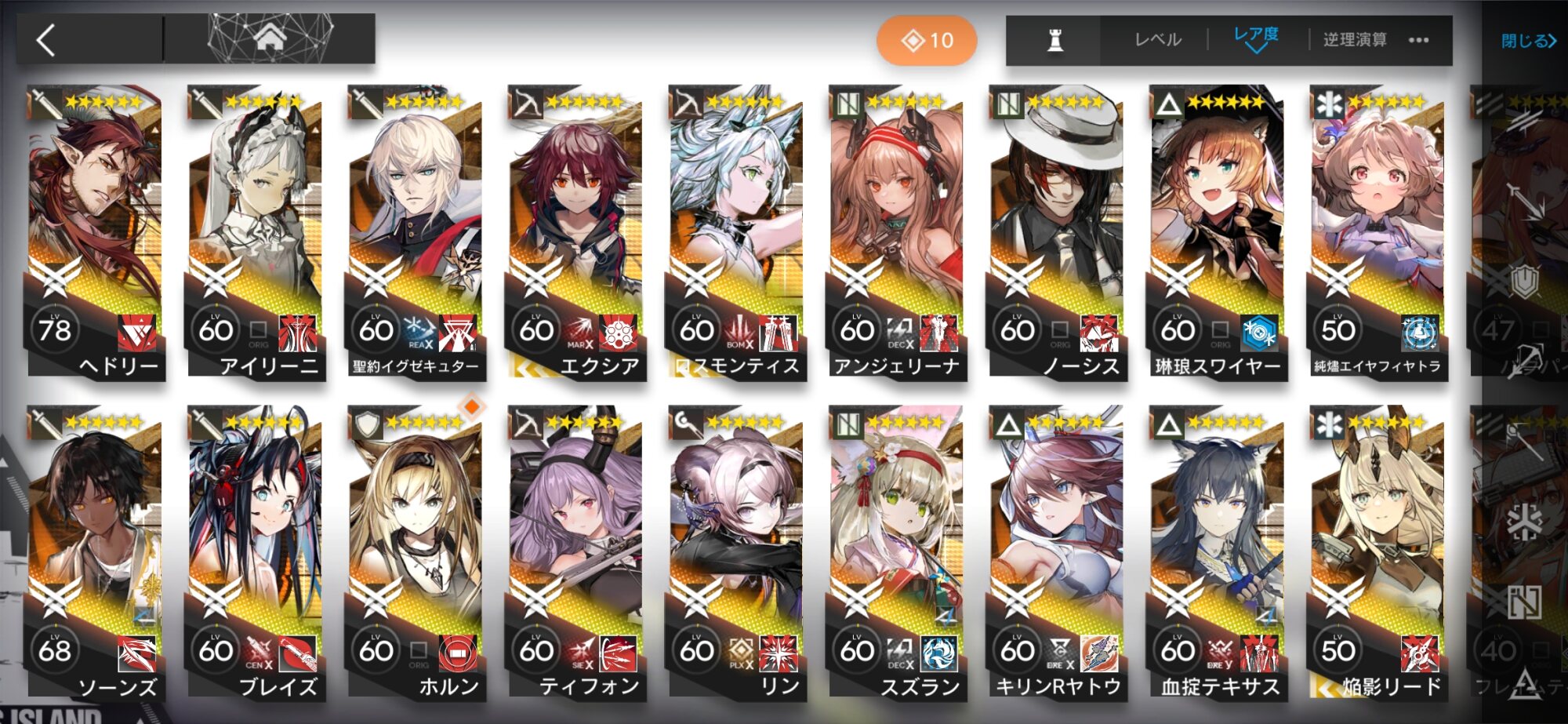Select operator ヘドリー card
Image resolution: width=1568 pixels, height=724 pixels.
tap(95, 233)
